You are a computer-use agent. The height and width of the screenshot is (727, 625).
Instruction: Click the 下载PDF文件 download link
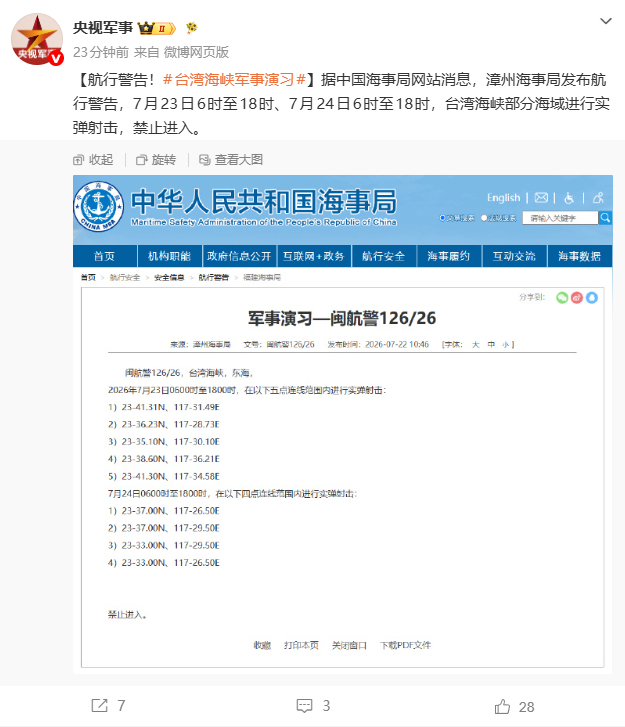406,645
